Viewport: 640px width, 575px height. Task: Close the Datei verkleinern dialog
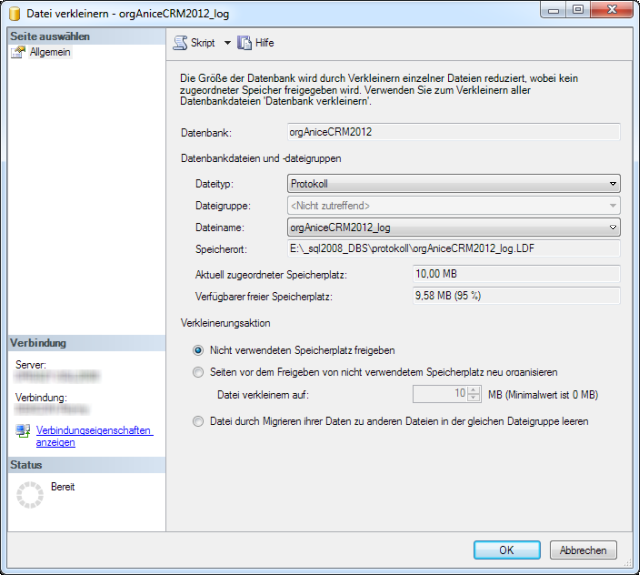(x=611, y=10)
